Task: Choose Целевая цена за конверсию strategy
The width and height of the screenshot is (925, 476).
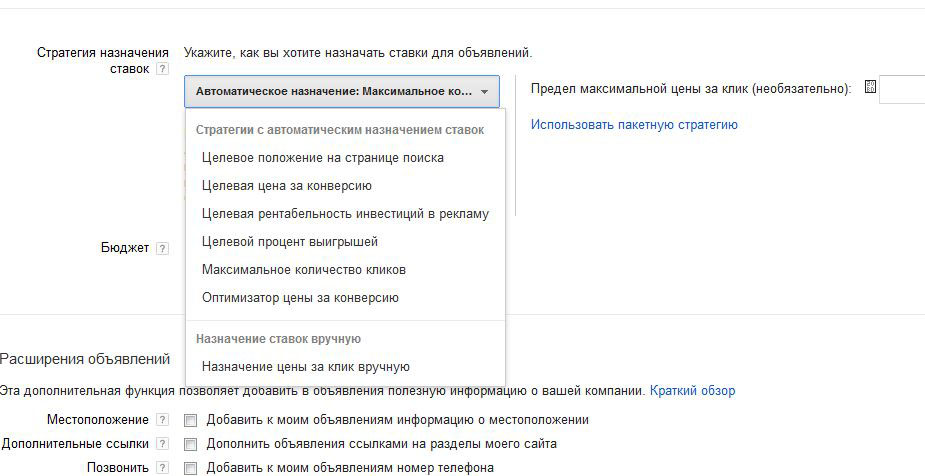Action: (286, 185)
